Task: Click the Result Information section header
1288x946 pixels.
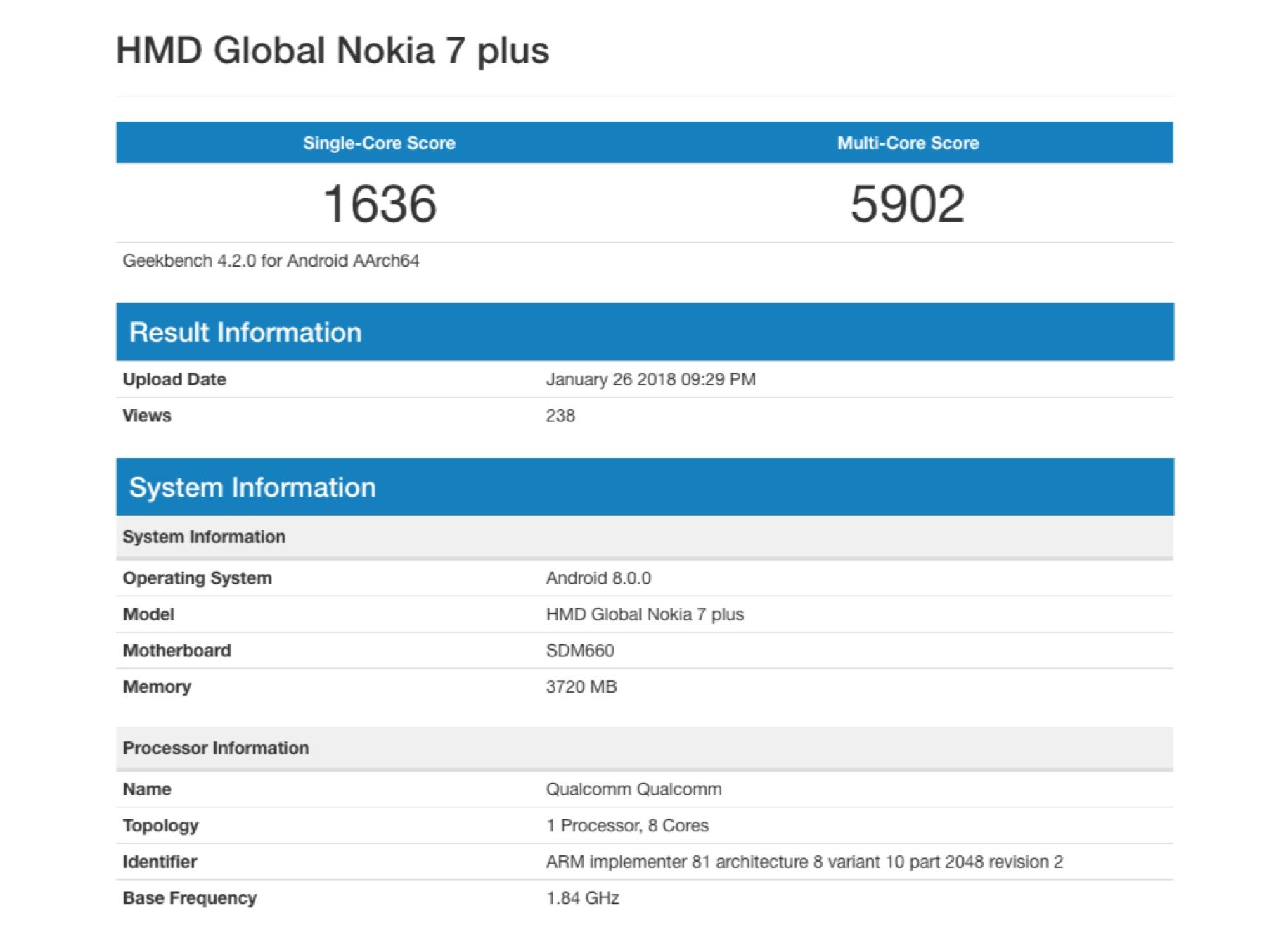Action: point(245,332)
